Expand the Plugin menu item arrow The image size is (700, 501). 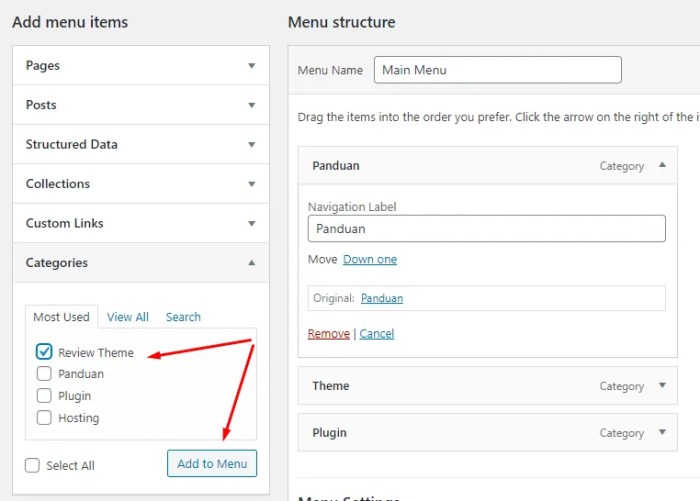coord(662,432)
